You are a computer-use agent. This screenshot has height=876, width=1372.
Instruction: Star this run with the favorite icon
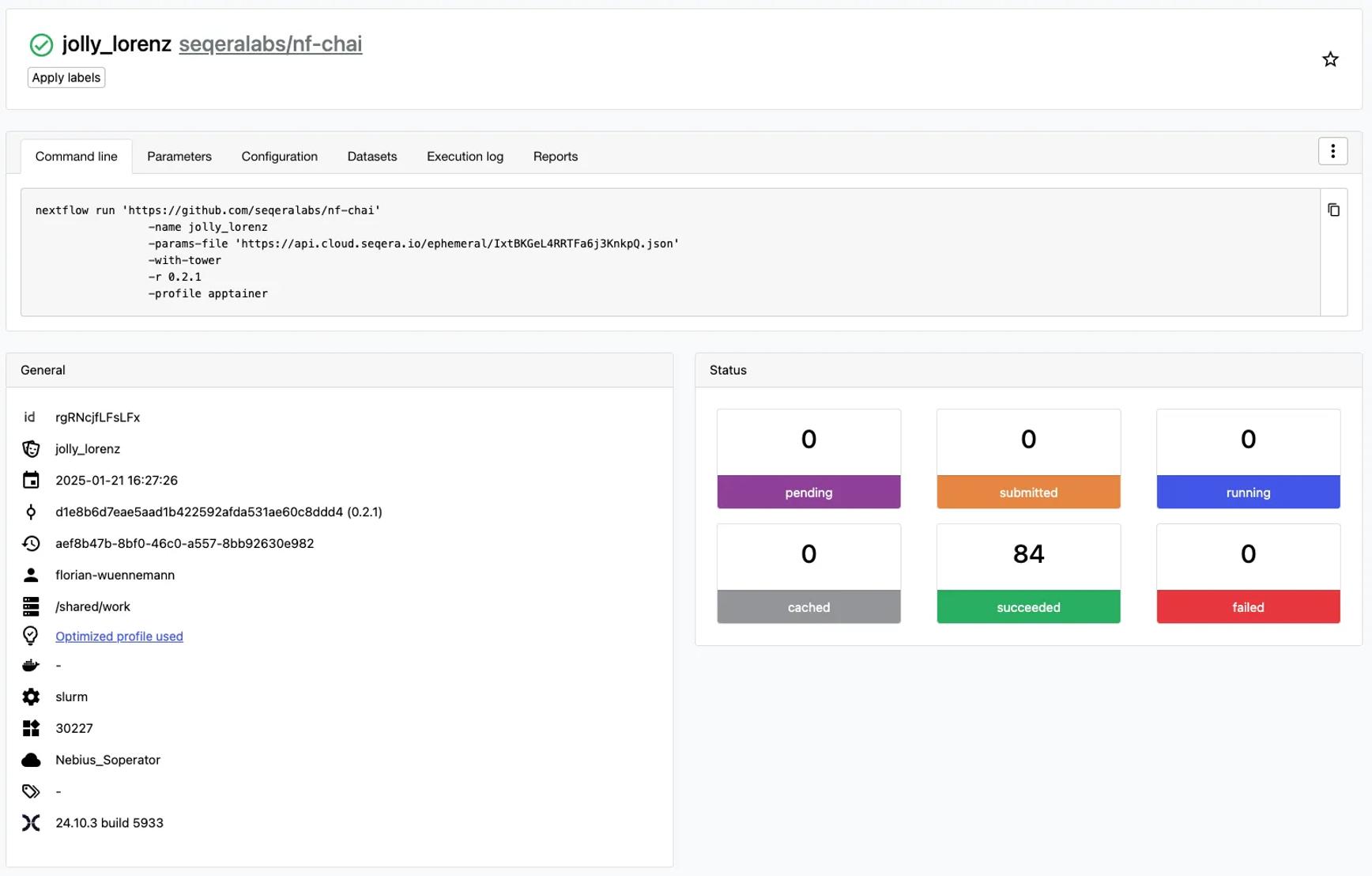(1330, 59)
